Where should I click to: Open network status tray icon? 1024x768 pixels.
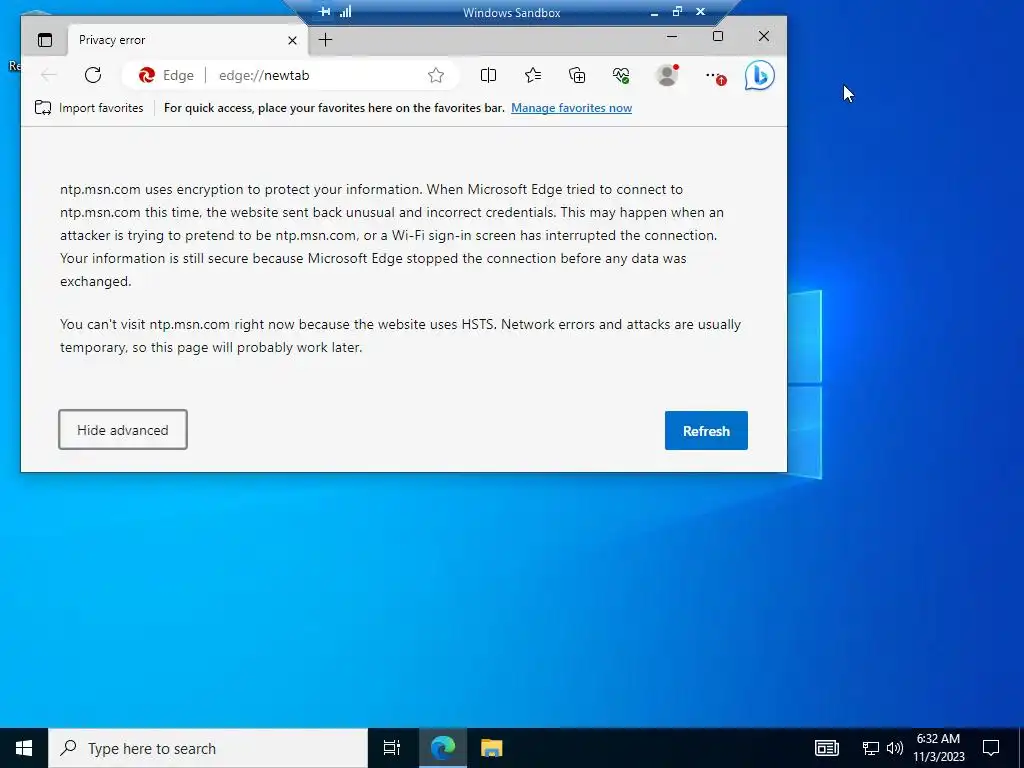[871, 748]
